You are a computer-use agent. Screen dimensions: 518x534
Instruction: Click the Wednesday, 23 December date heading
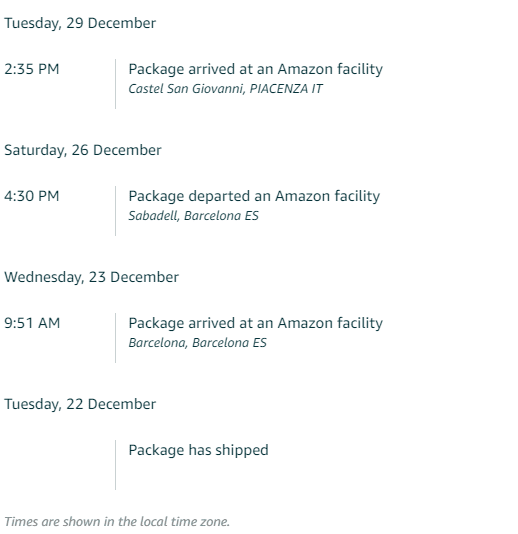coord(91,277)
